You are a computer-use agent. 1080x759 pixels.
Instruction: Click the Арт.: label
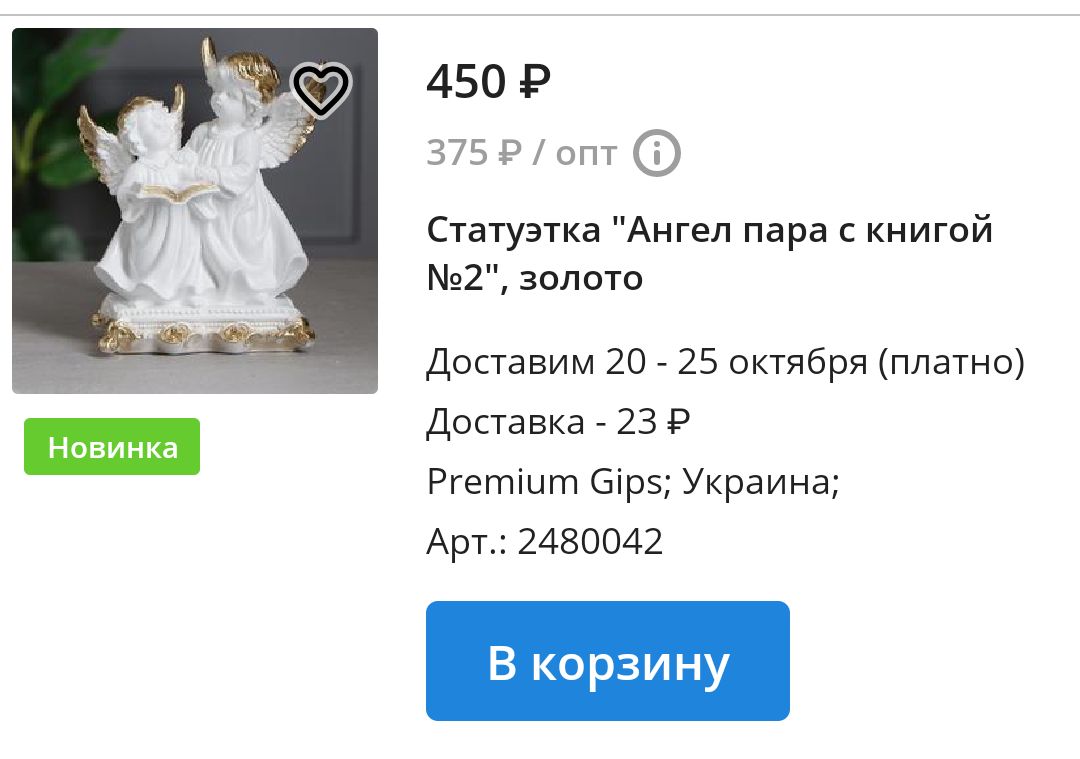tap(466, 542)
